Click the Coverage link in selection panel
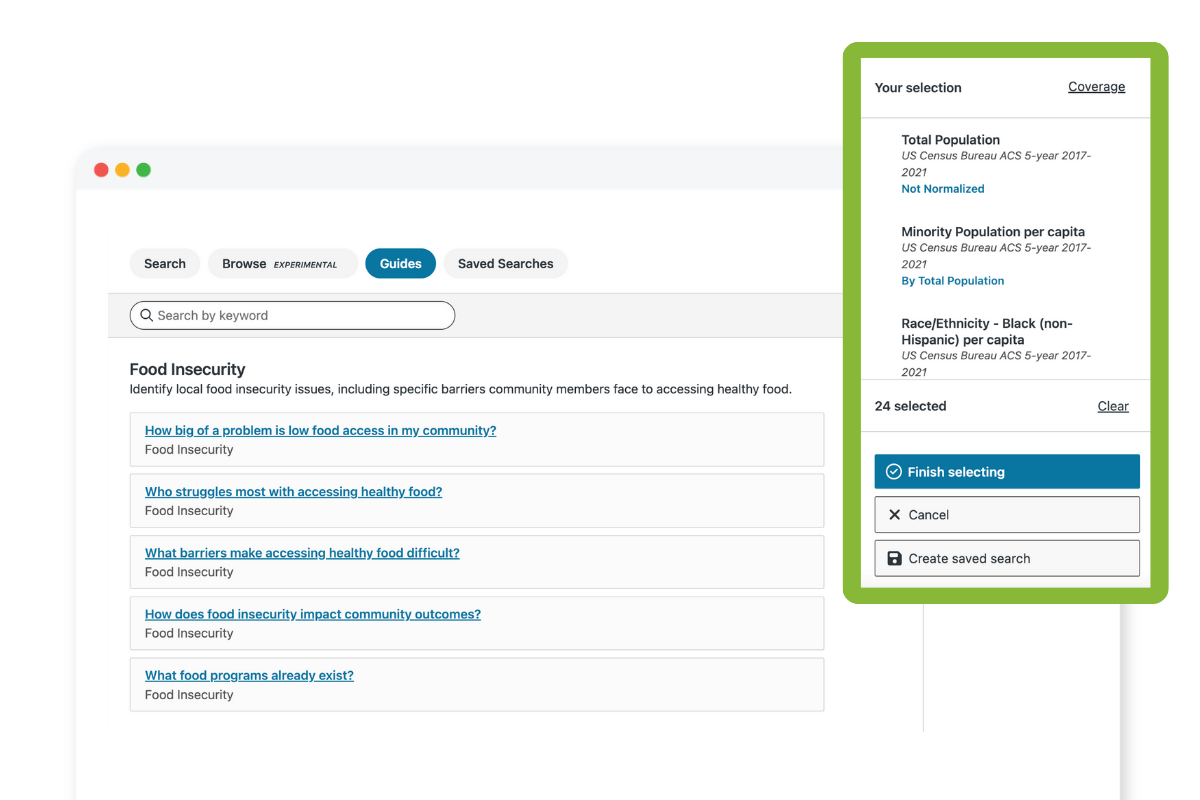 point(1096,87)
